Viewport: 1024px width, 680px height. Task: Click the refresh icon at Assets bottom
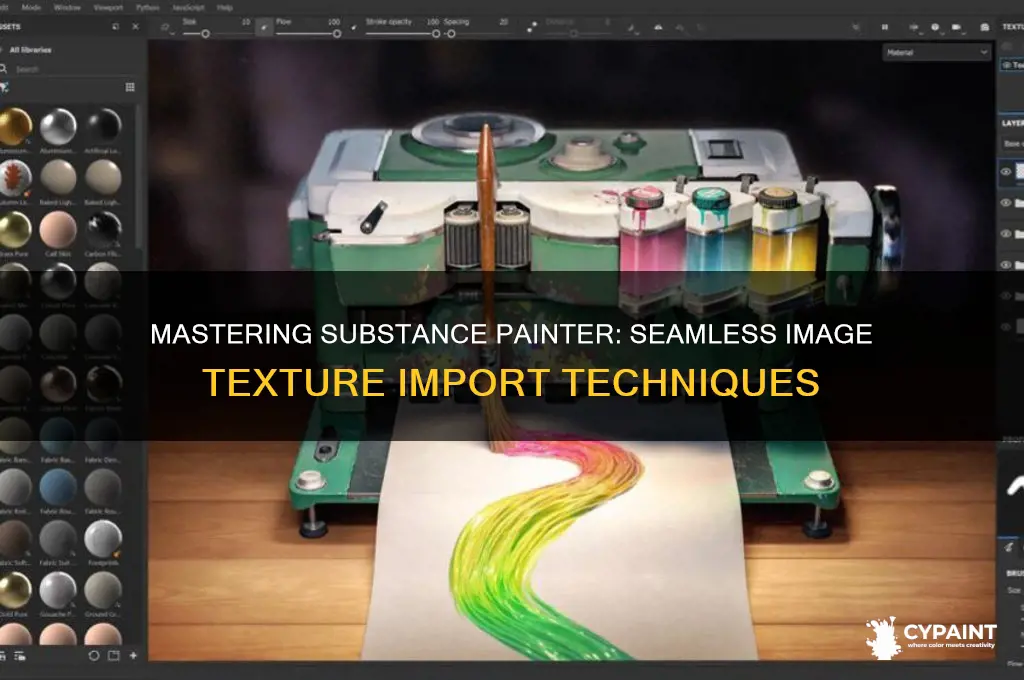click(94, 655)
